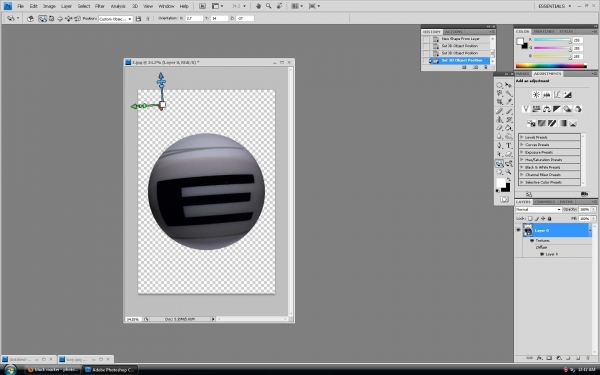Select the Healing Brush tool
The image size is (600, 375).
coord(499,111)
